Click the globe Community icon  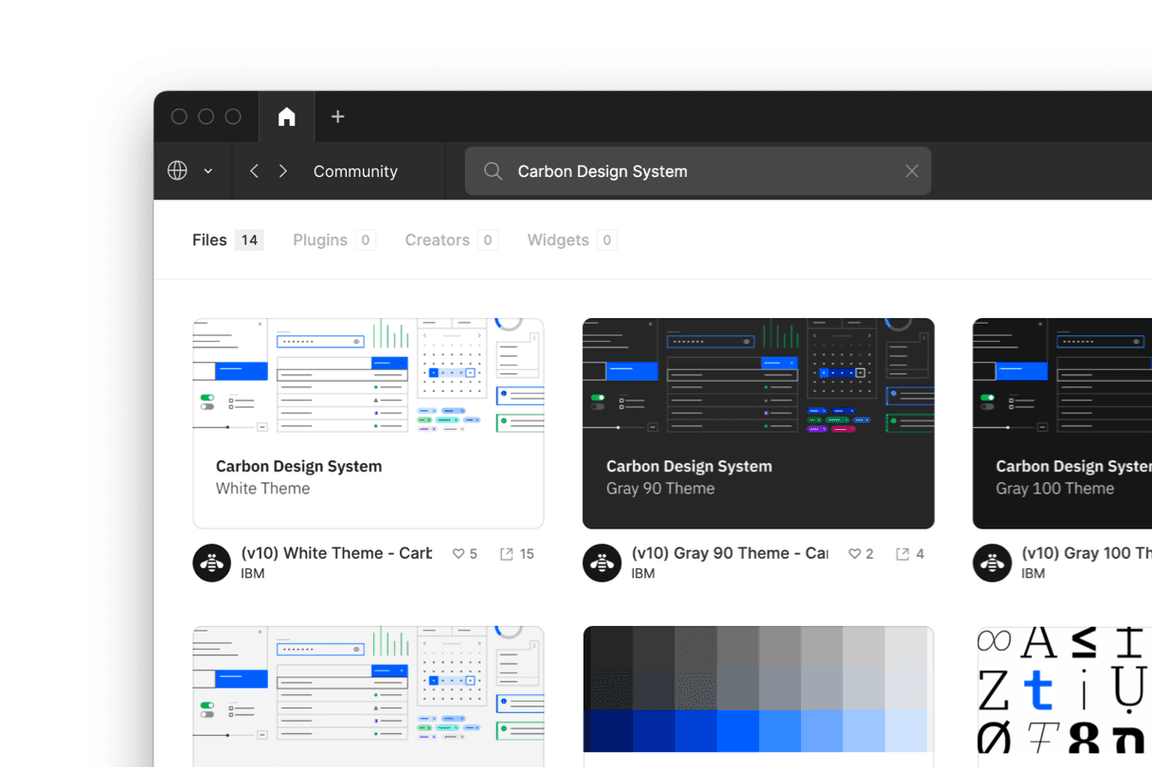point(177,170)
